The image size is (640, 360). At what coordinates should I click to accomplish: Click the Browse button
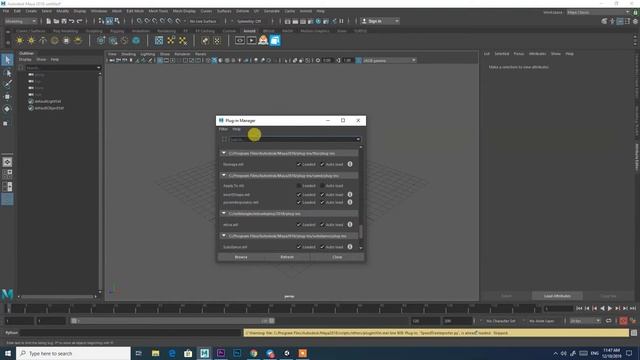pyautogui.click(x=241, y=257)
